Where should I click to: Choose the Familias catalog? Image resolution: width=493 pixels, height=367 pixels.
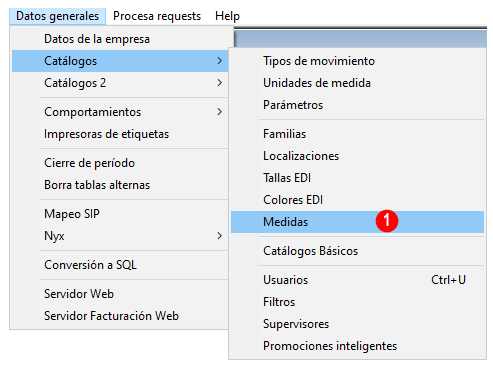click(x=357, y=134)
